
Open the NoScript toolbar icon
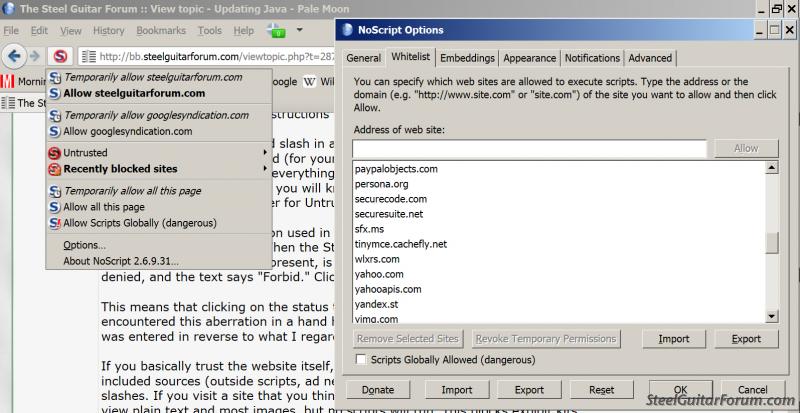point(60,56)
